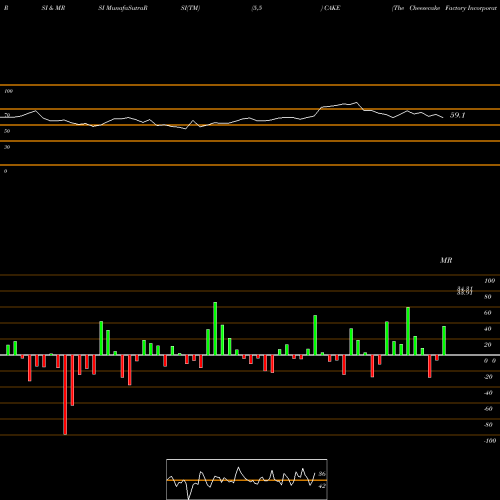Click the last green MR bar at right end

click(x=444, y=340)
